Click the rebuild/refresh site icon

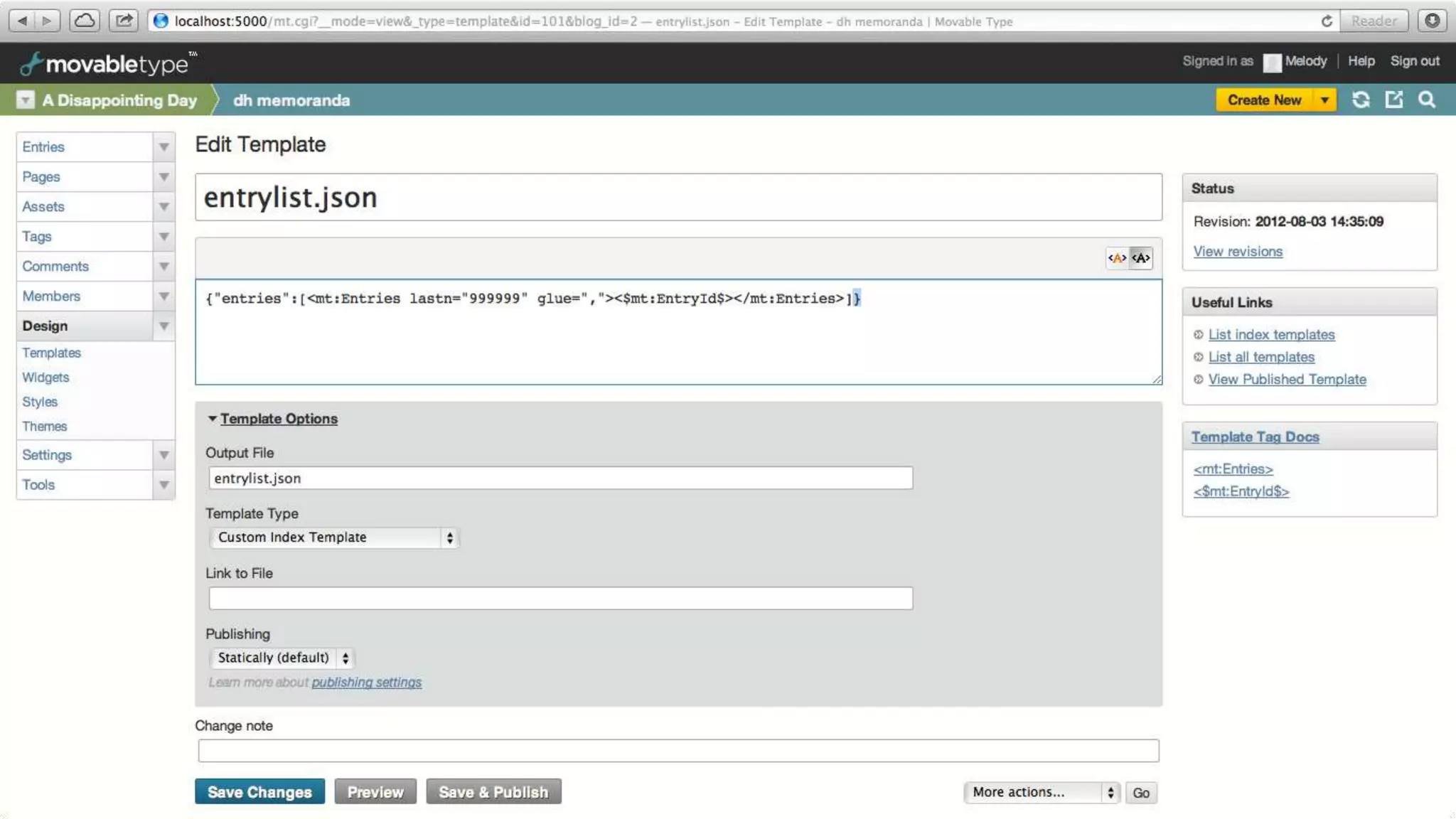[1361, 100]
